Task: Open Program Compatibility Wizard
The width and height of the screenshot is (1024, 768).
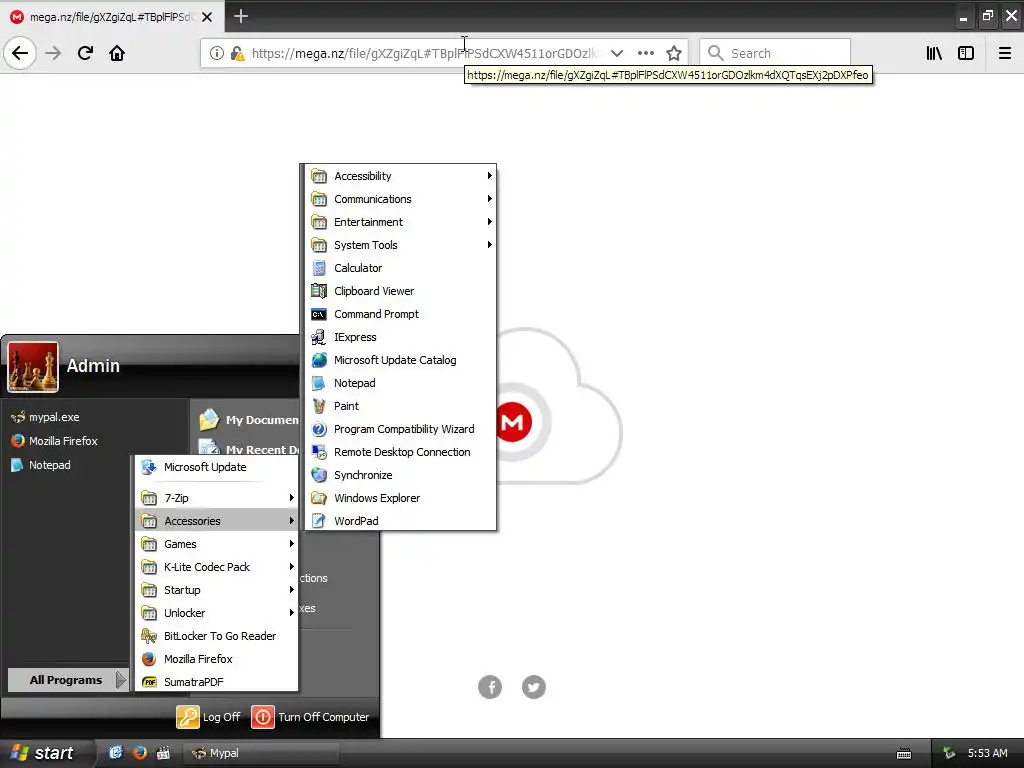Action: pyautogui.click(x=400, y=429)
